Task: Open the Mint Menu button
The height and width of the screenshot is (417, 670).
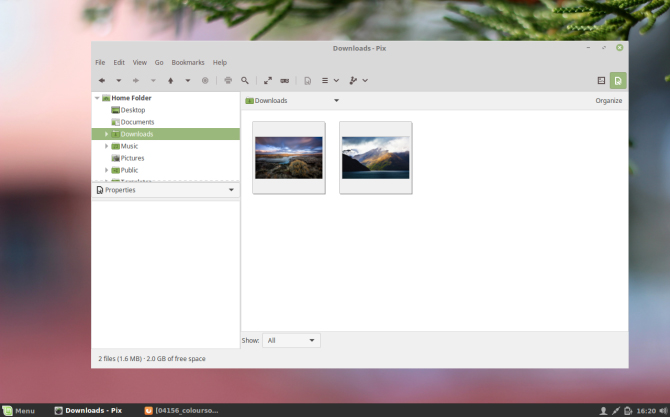Action: point(18,410)
